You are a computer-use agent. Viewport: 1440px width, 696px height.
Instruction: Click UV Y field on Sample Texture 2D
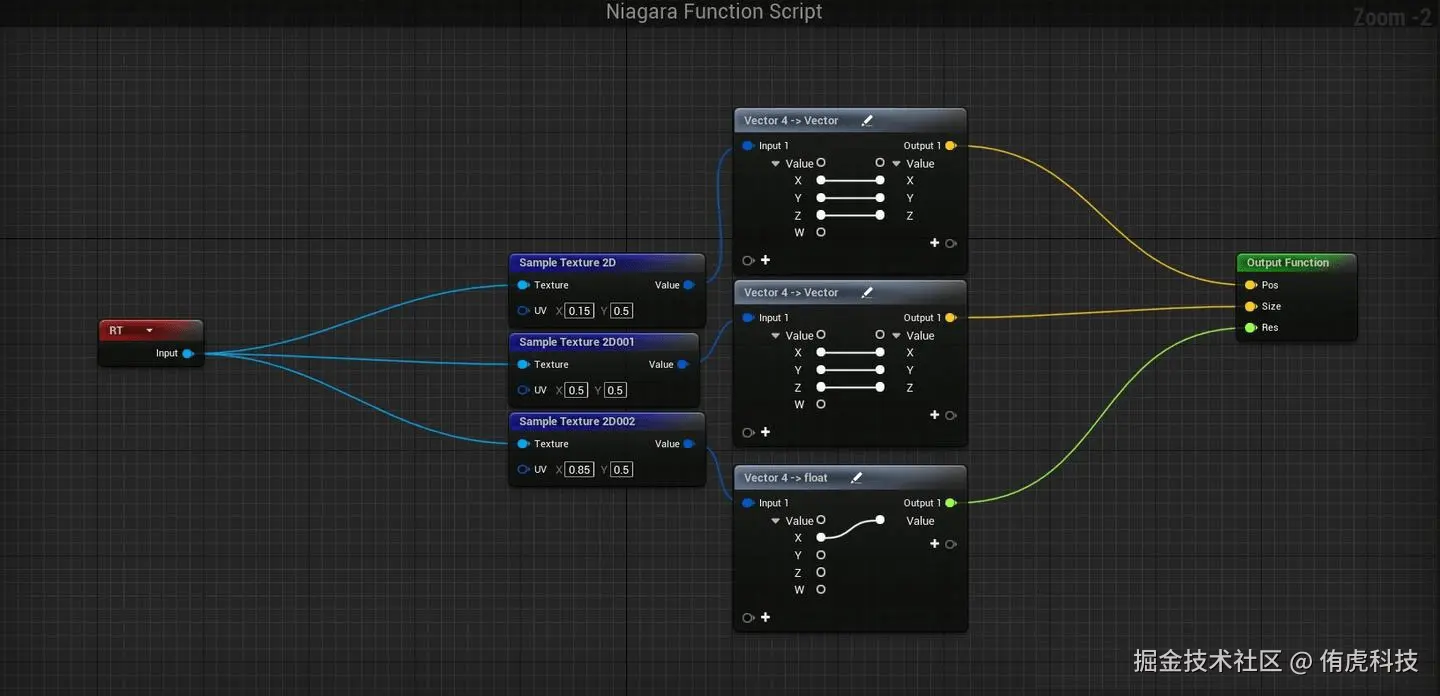[622, 311]
